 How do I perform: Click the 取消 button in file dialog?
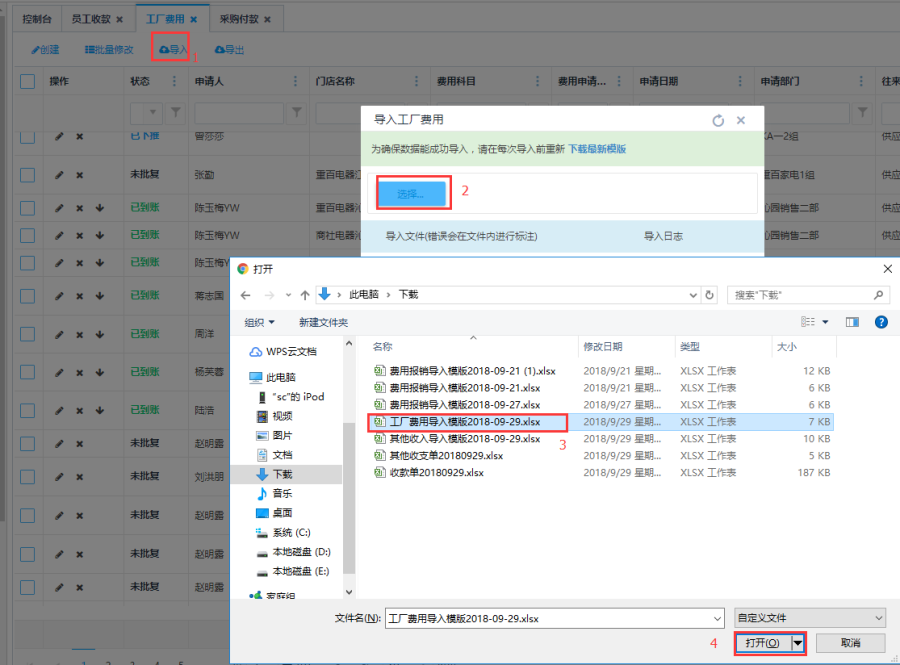pyautogui.click(x=850, y=643)
